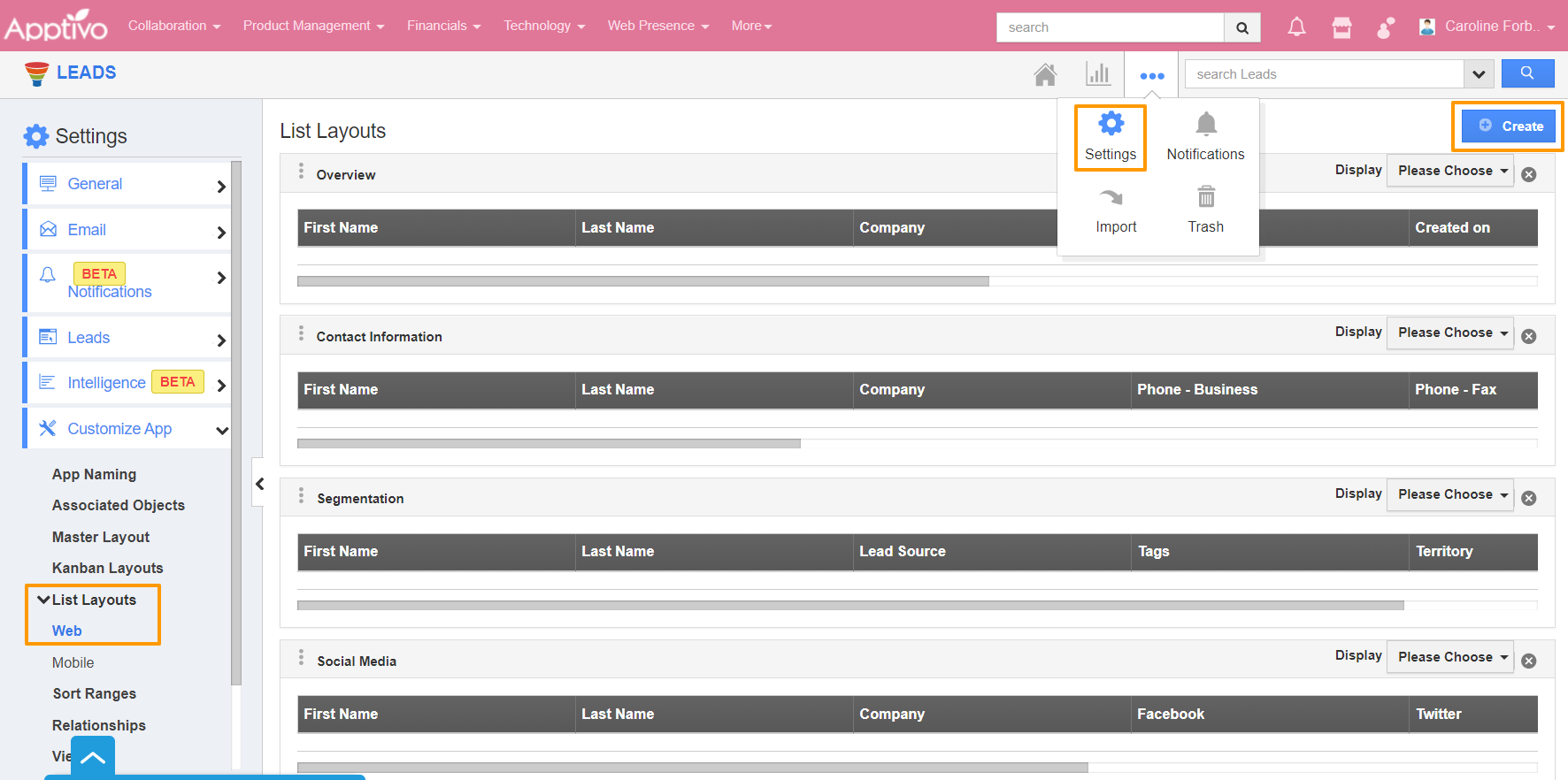
Task: Collapse the settings sidebar panel
Action: (259, 484)
